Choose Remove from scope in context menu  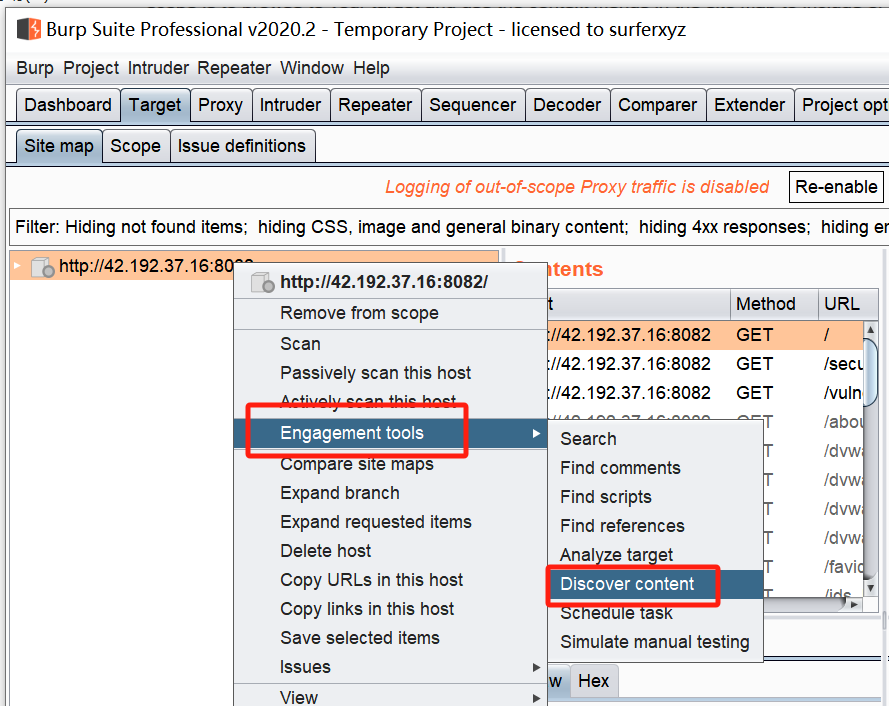tap(390, 313)
